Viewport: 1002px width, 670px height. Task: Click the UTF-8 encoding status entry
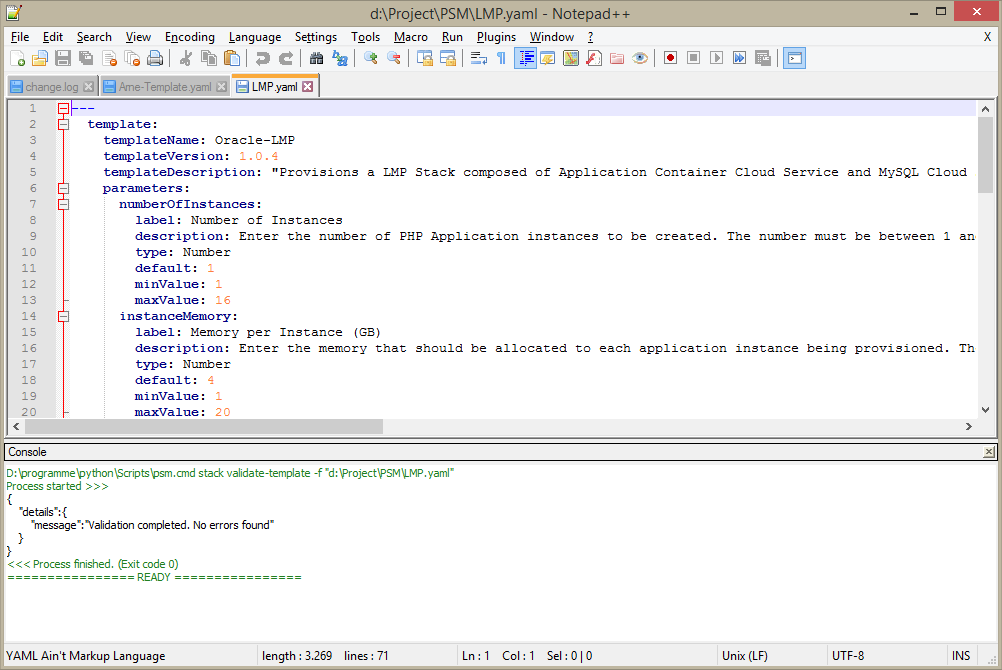pyautogui.click(x=848, y=656)
